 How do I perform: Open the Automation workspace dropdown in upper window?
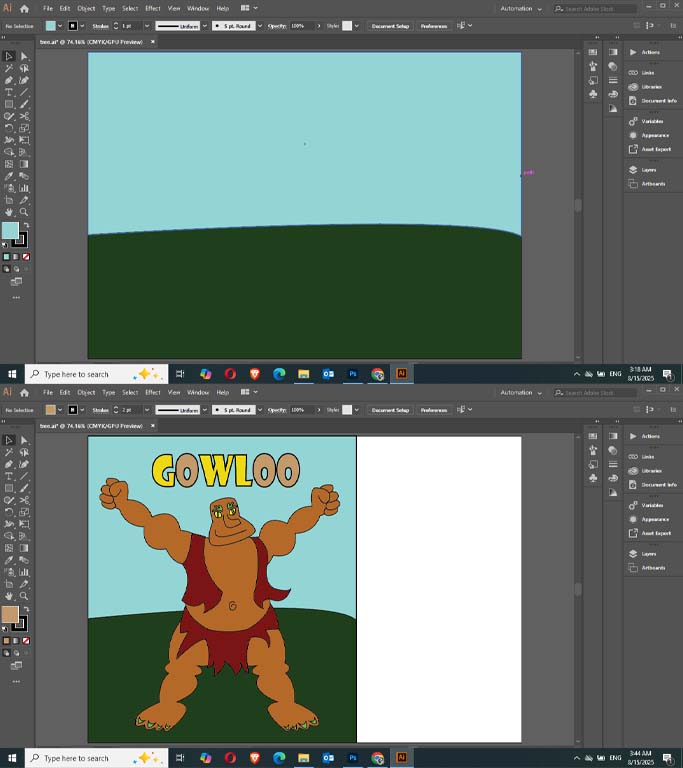[521, 9]
